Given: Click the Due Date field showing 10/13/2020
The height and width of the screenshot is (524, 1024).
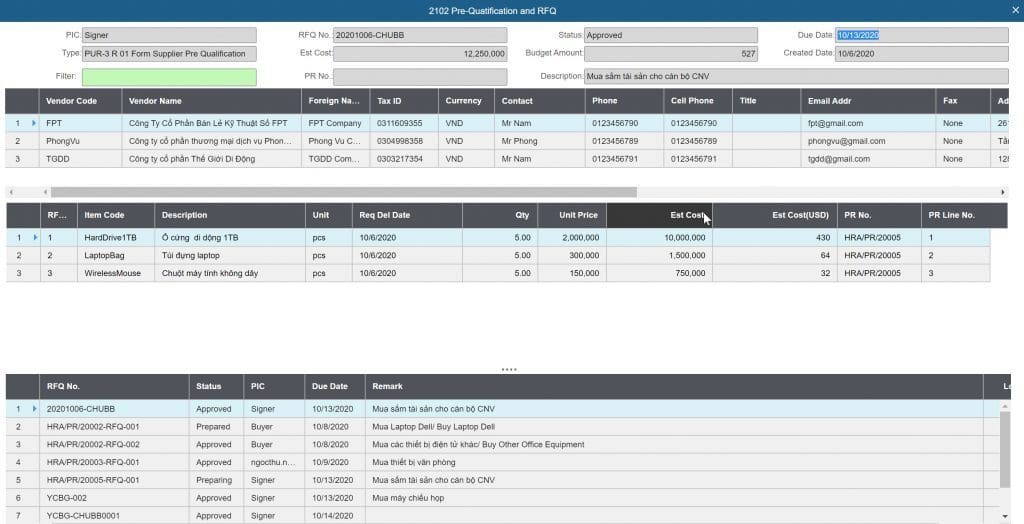Looking at the screenshot, I should (921, 35).
